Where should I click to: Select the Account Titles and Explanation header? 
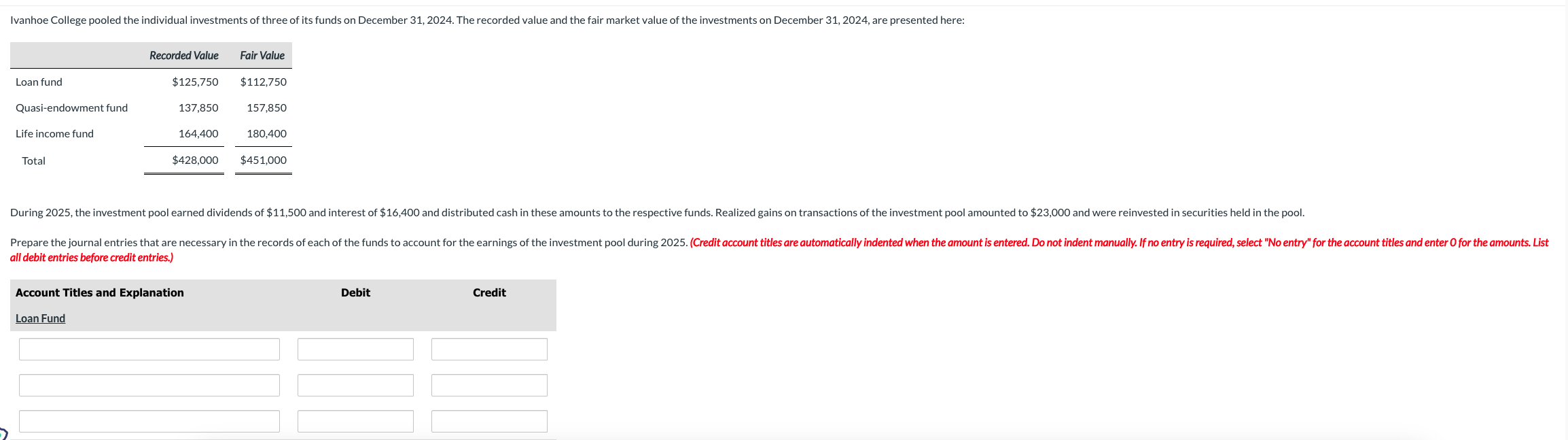[x=99, y=292]
